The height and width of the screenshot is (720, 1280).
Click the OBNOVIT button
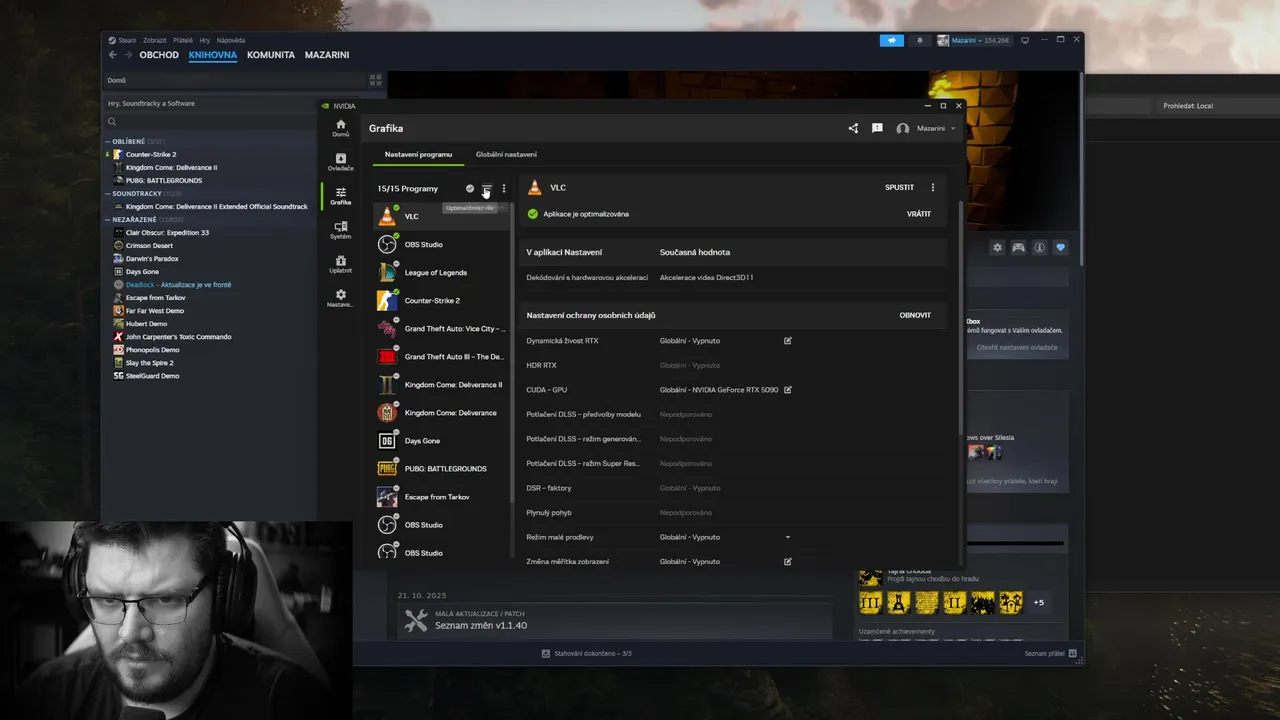(x=915, y=315)
